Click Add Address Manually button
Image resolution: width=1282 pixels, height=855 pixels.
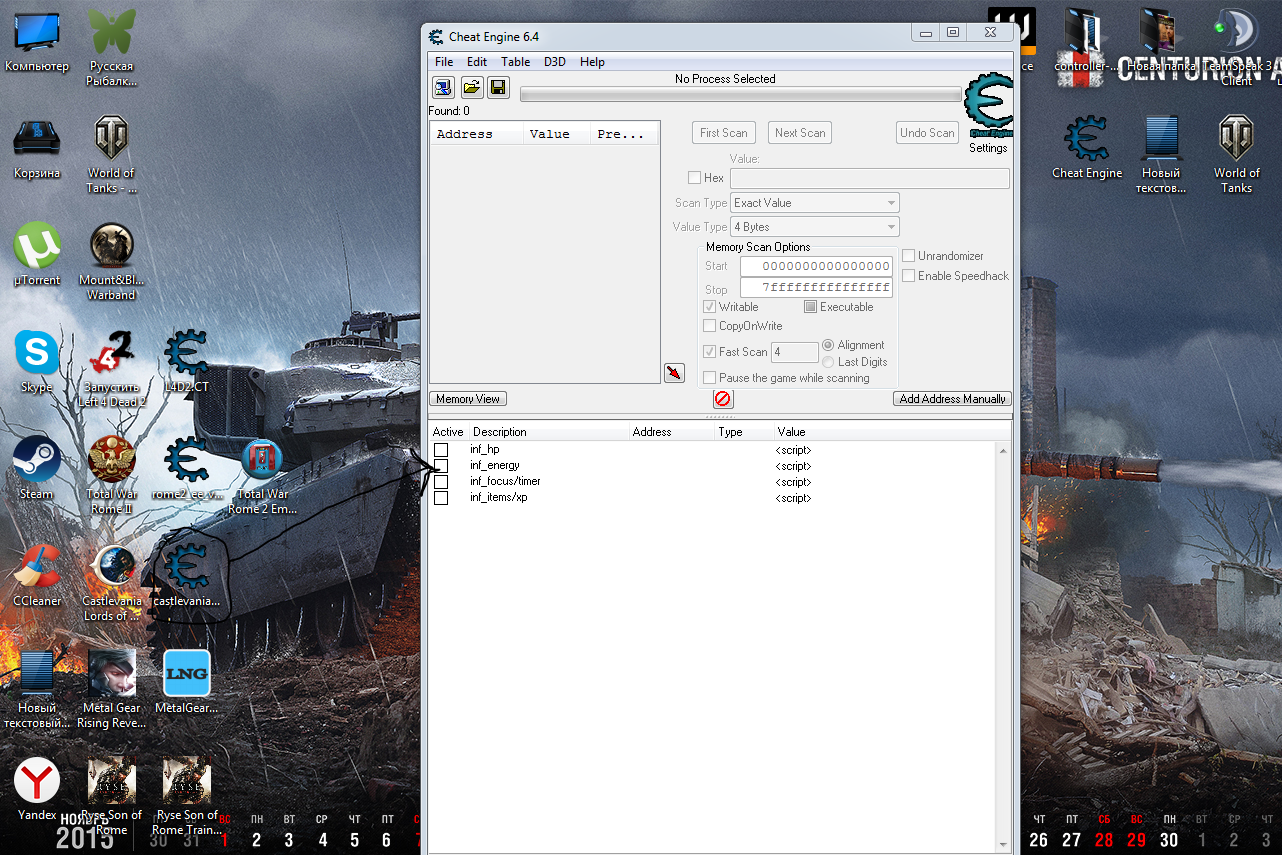click(952, 399)
